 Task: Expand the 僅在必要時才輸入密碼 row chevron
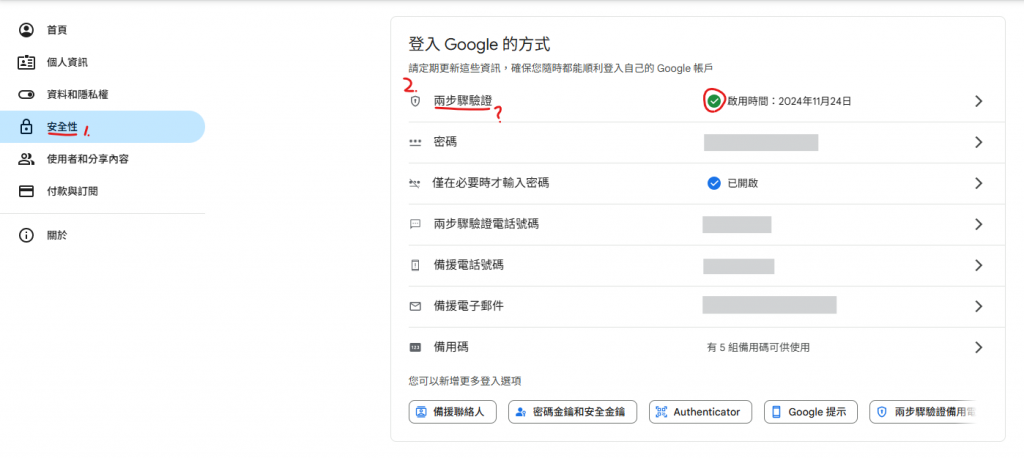pyautogui.click(x=978, y=184)
